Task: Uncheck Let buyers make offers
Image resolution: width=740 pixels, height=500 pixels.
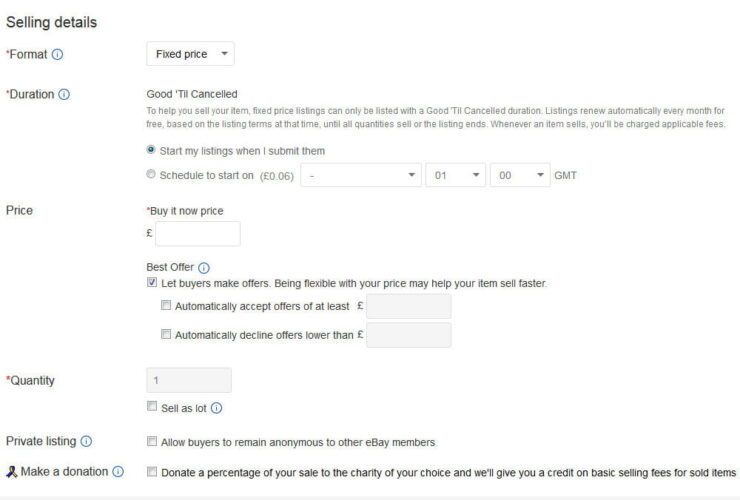Action: click(x=152, y=283)
